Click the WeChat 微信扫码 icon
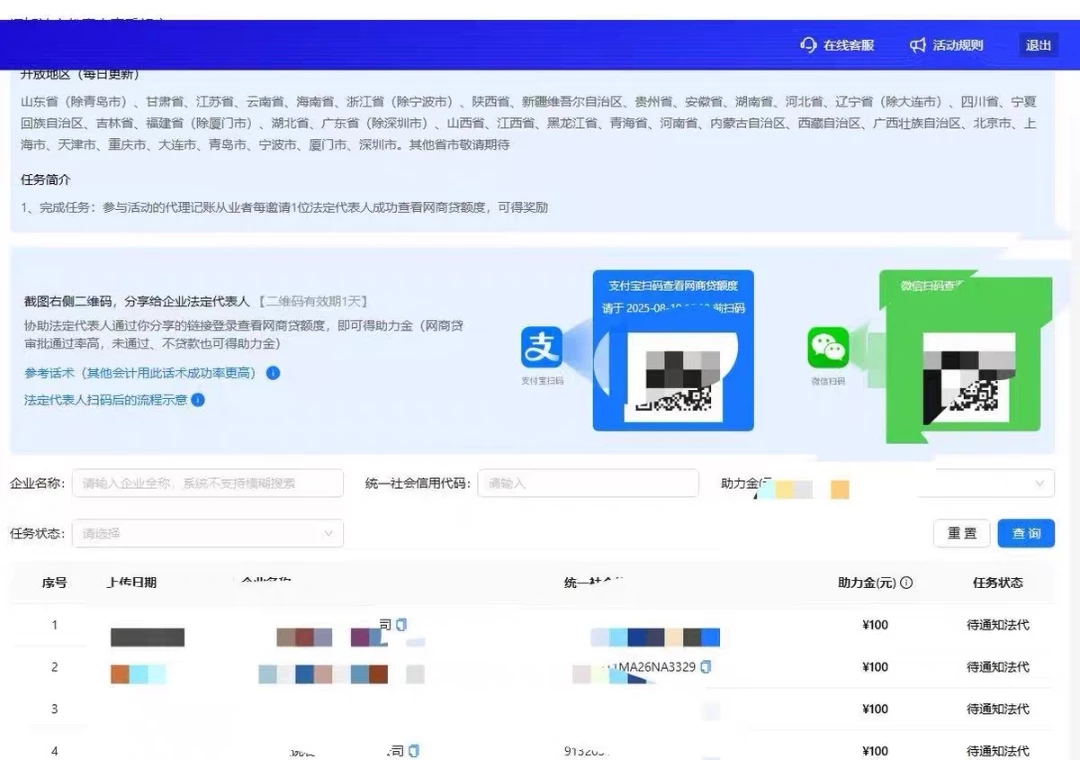This screenshot has height=760, width=1080. (828, 348)
